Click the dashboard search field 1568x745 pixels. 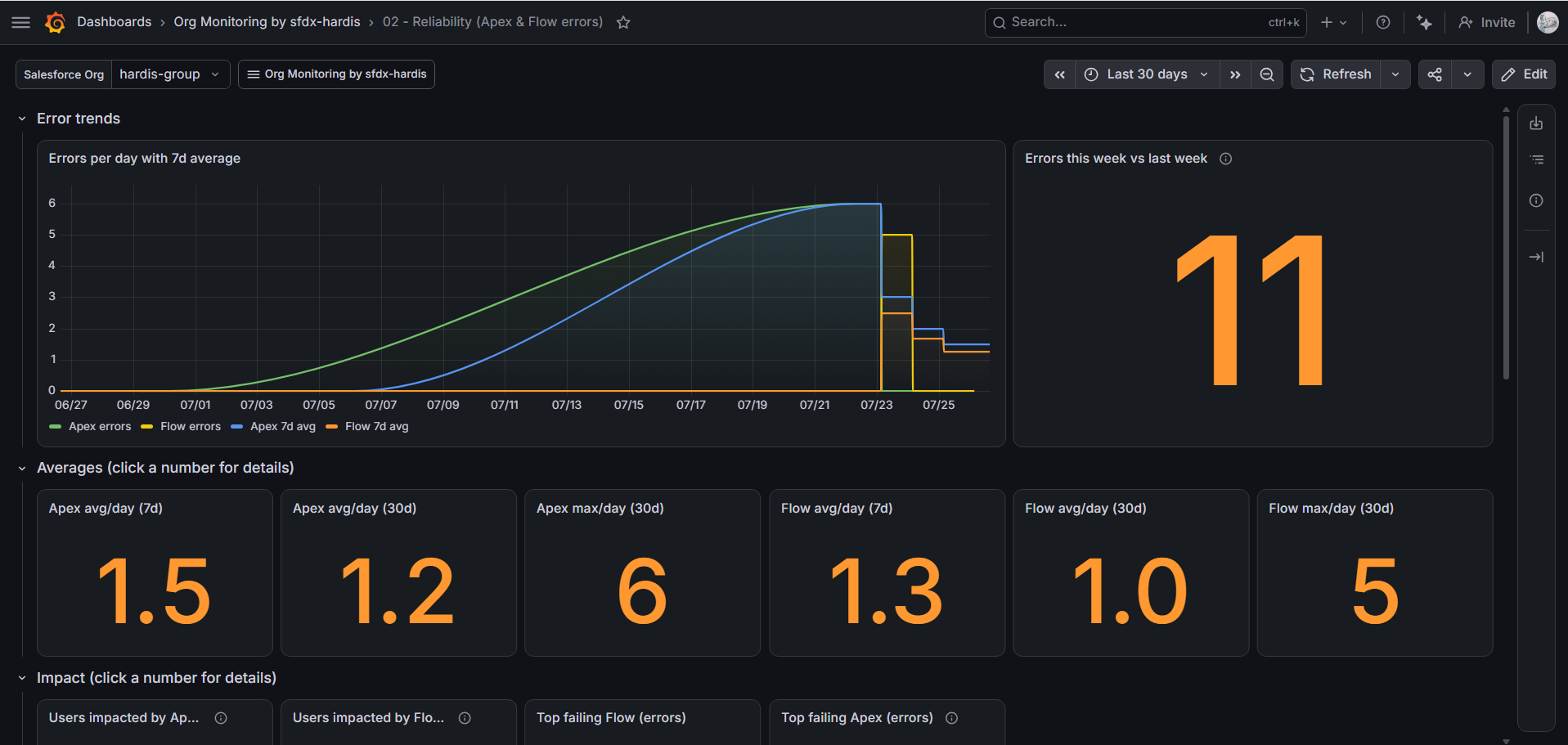[1145, 22]
